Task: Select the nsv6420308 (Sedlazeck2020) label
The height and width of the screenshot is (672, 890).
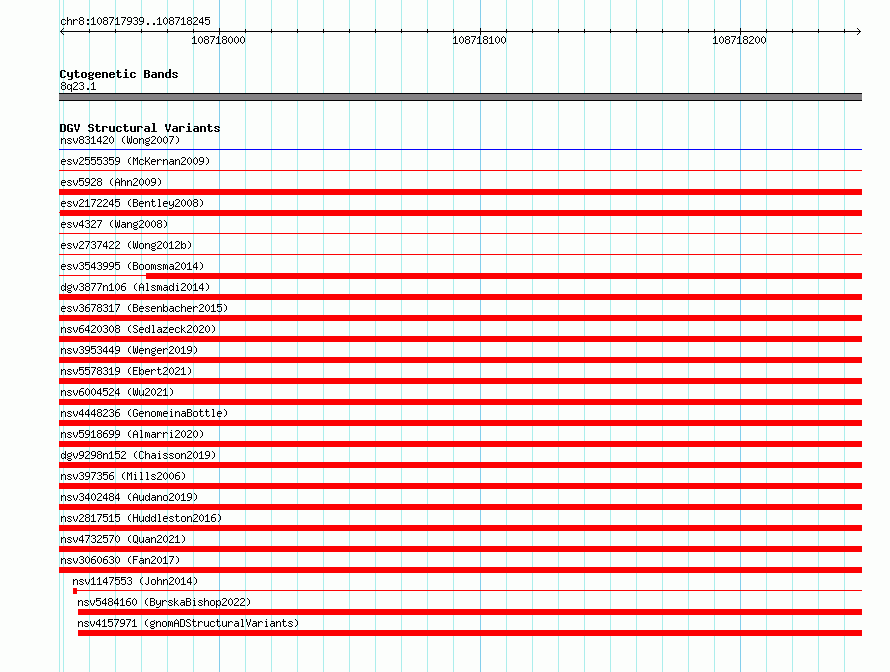Action: click(x=138, y=329)
